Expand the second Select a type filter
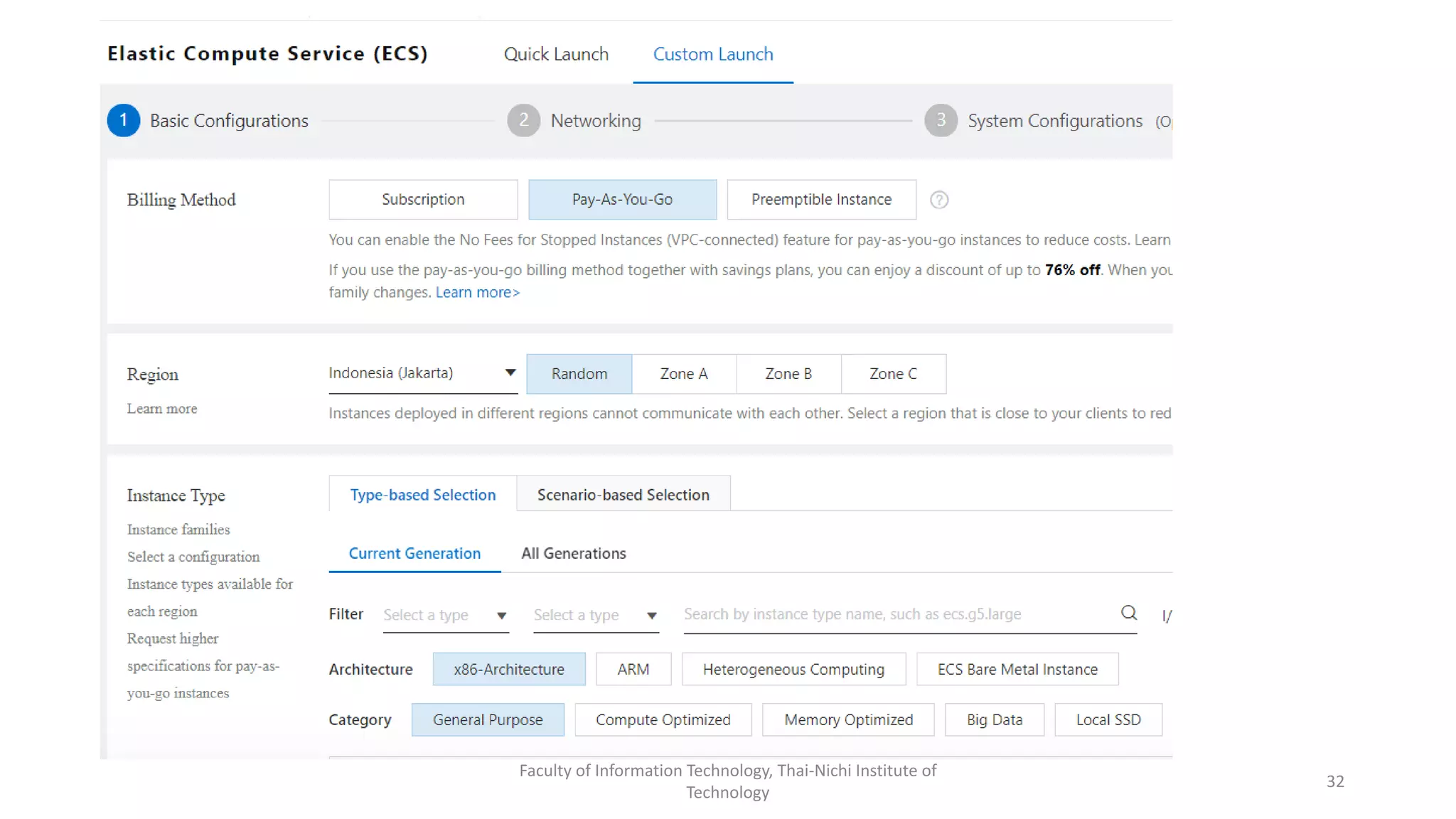This screenshot has width=1456, height=819. point(595,615)
